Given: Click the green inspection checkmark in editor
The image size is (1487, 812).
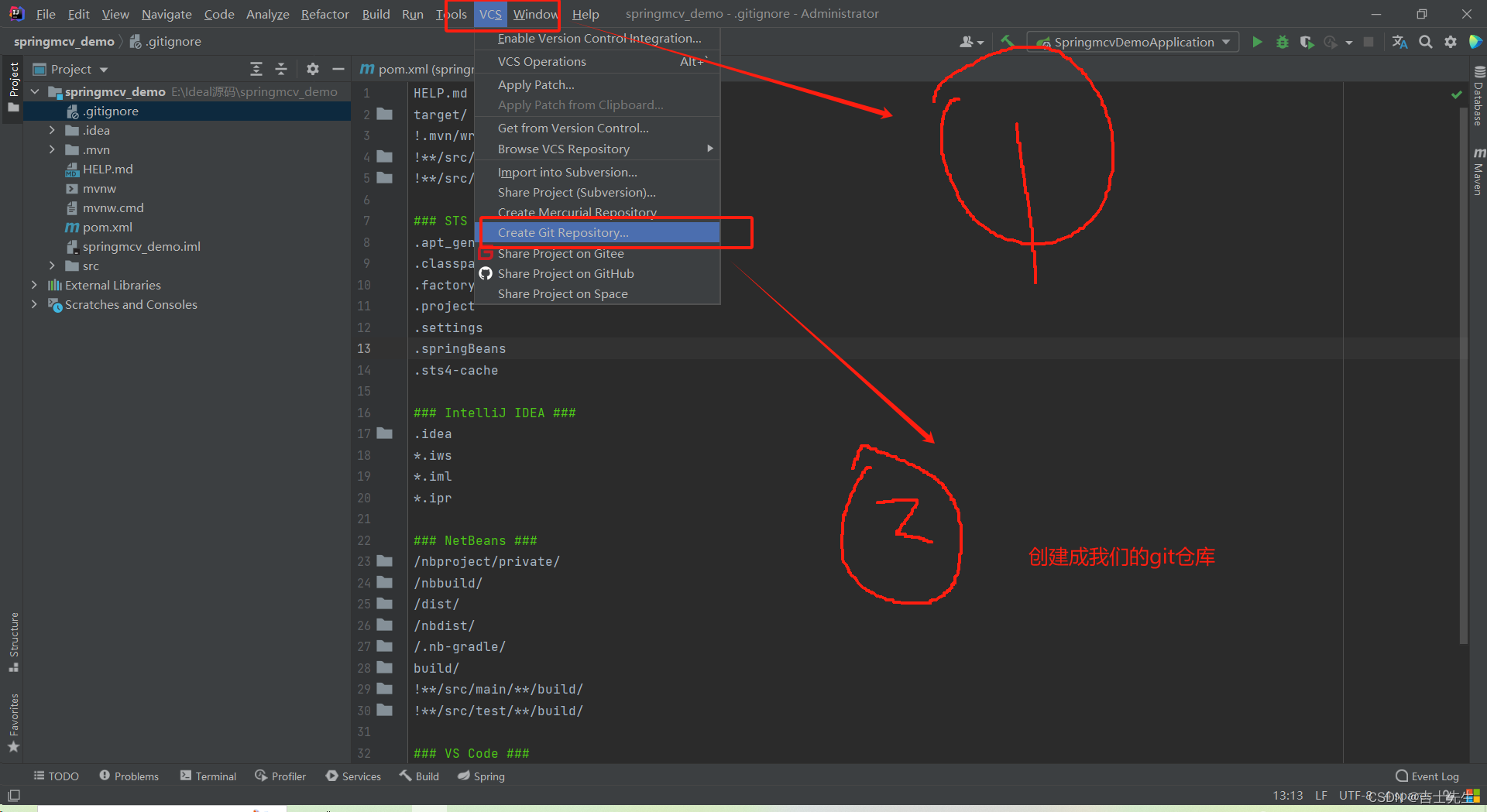Looking at the screenshot, I should coord(1456,94).
